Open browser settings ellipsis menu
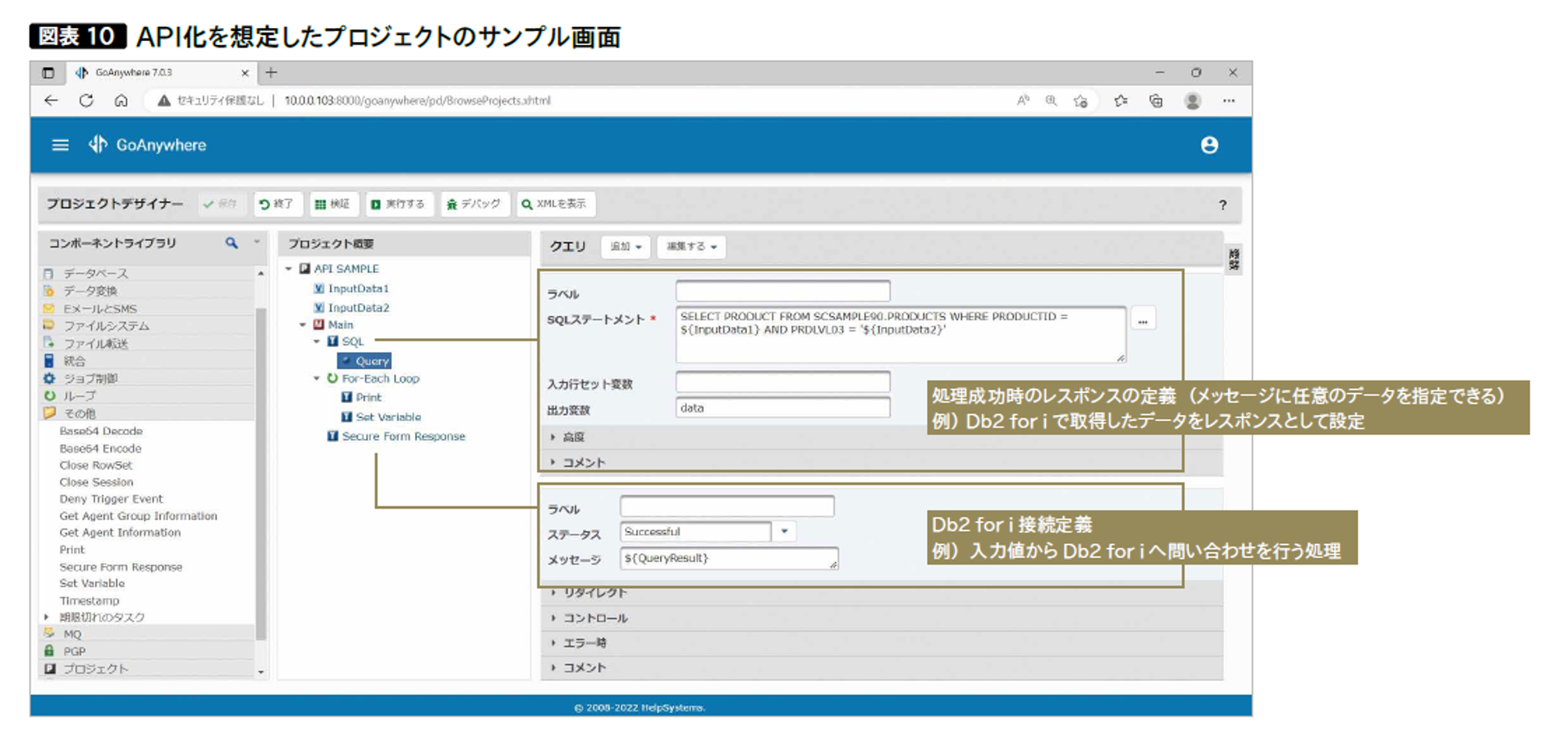This screenshot has width=1568, height=731. pyautogui.click(x=1229, y=101)
